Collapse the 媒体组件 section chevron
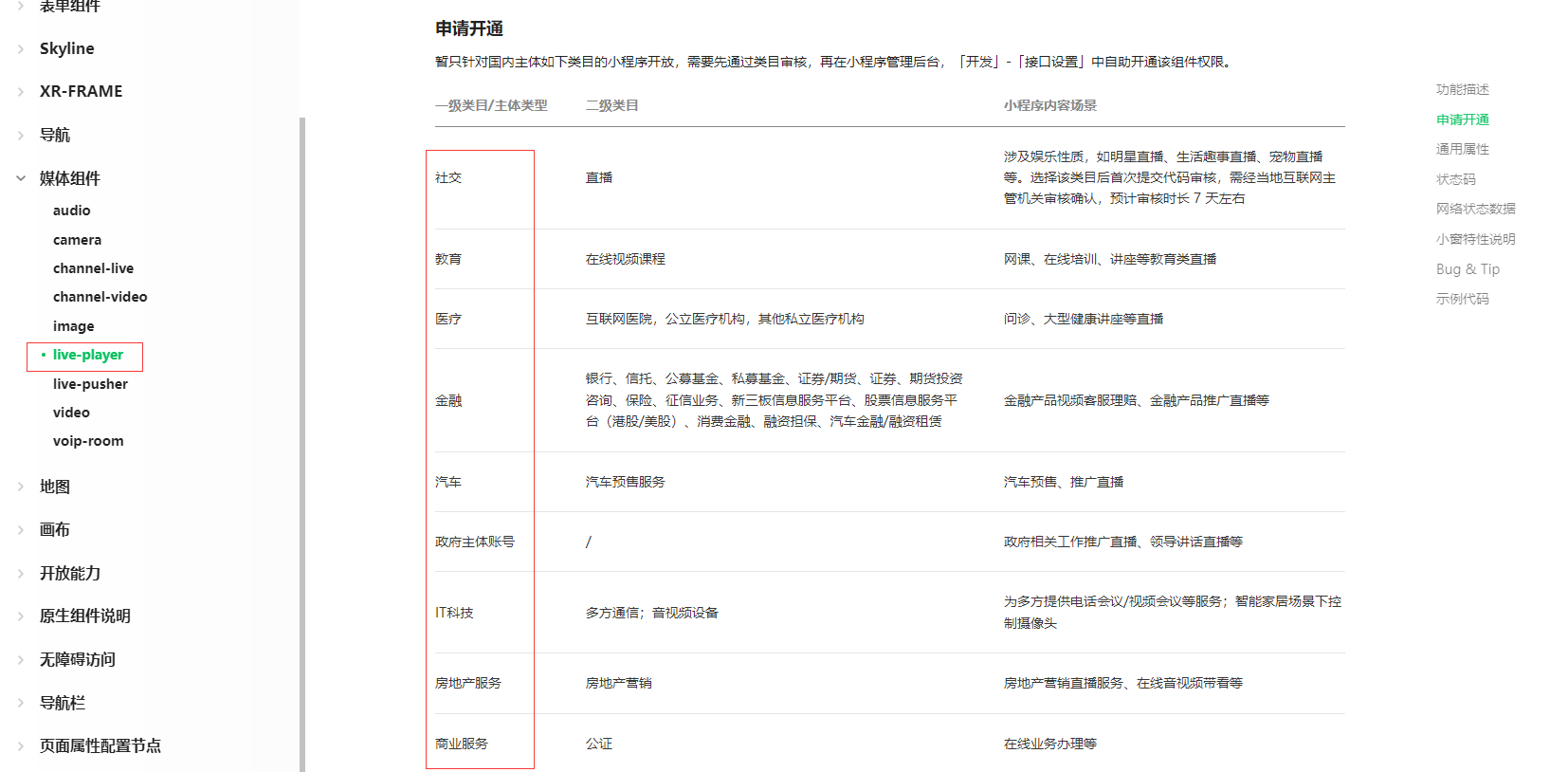 point(21,178)
